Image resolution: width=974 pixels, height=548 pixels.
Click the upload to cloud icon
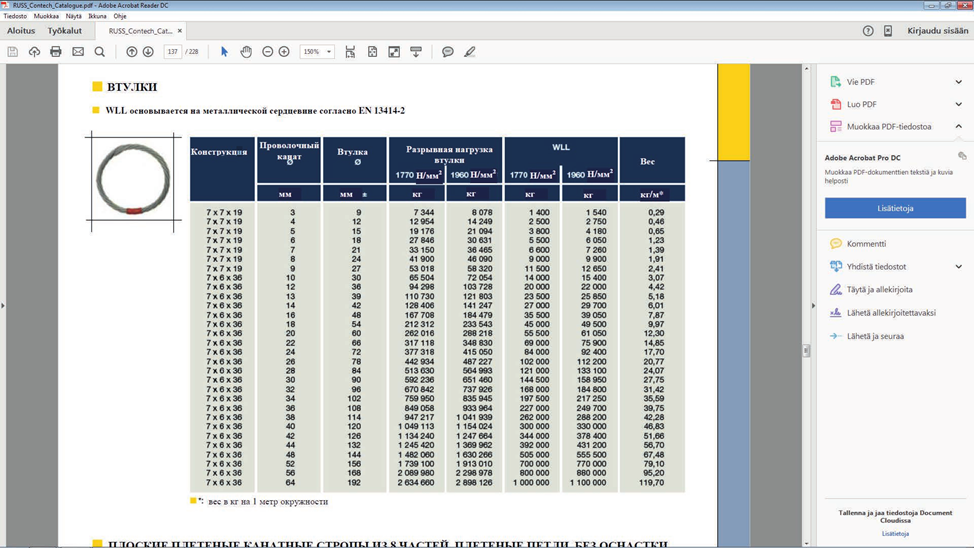(x=34, y=52)
